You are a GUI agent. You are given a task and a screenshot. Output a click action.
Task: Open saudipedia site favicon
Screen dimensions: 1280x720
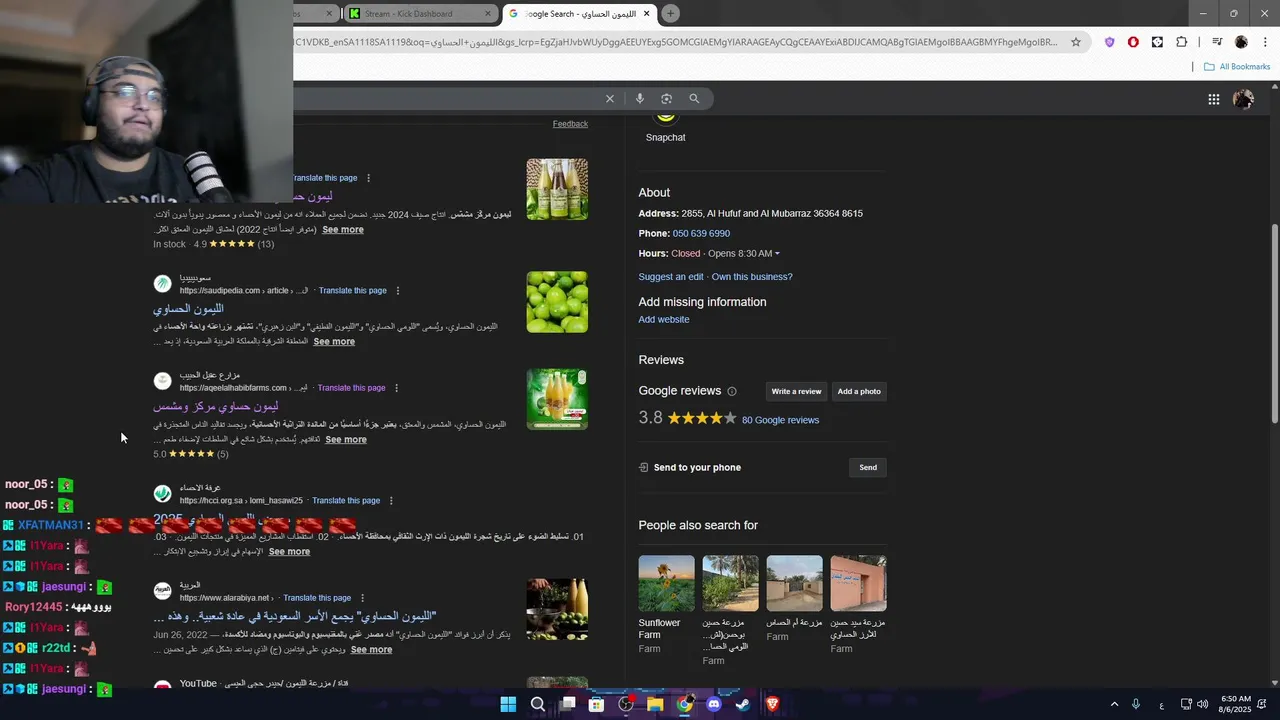[162, 284]
